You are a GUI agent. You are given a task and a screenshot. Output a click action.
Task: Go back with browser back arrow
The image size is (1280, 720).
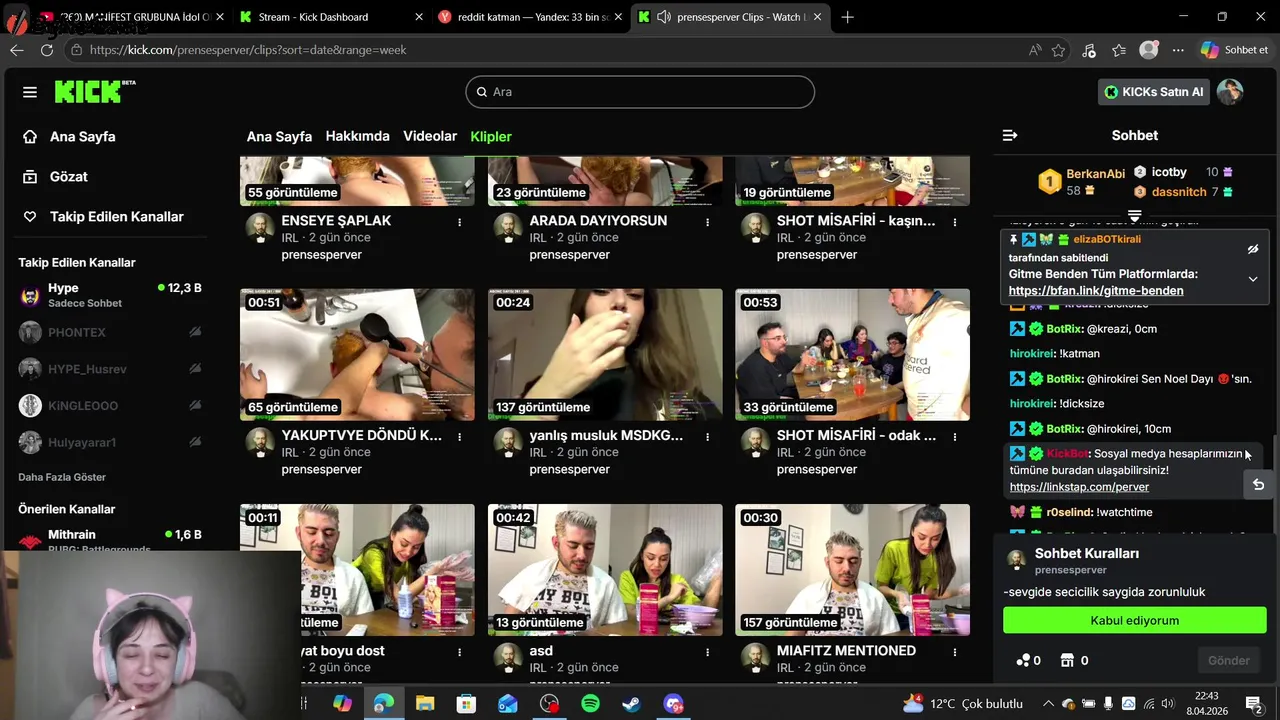(17, 50)
